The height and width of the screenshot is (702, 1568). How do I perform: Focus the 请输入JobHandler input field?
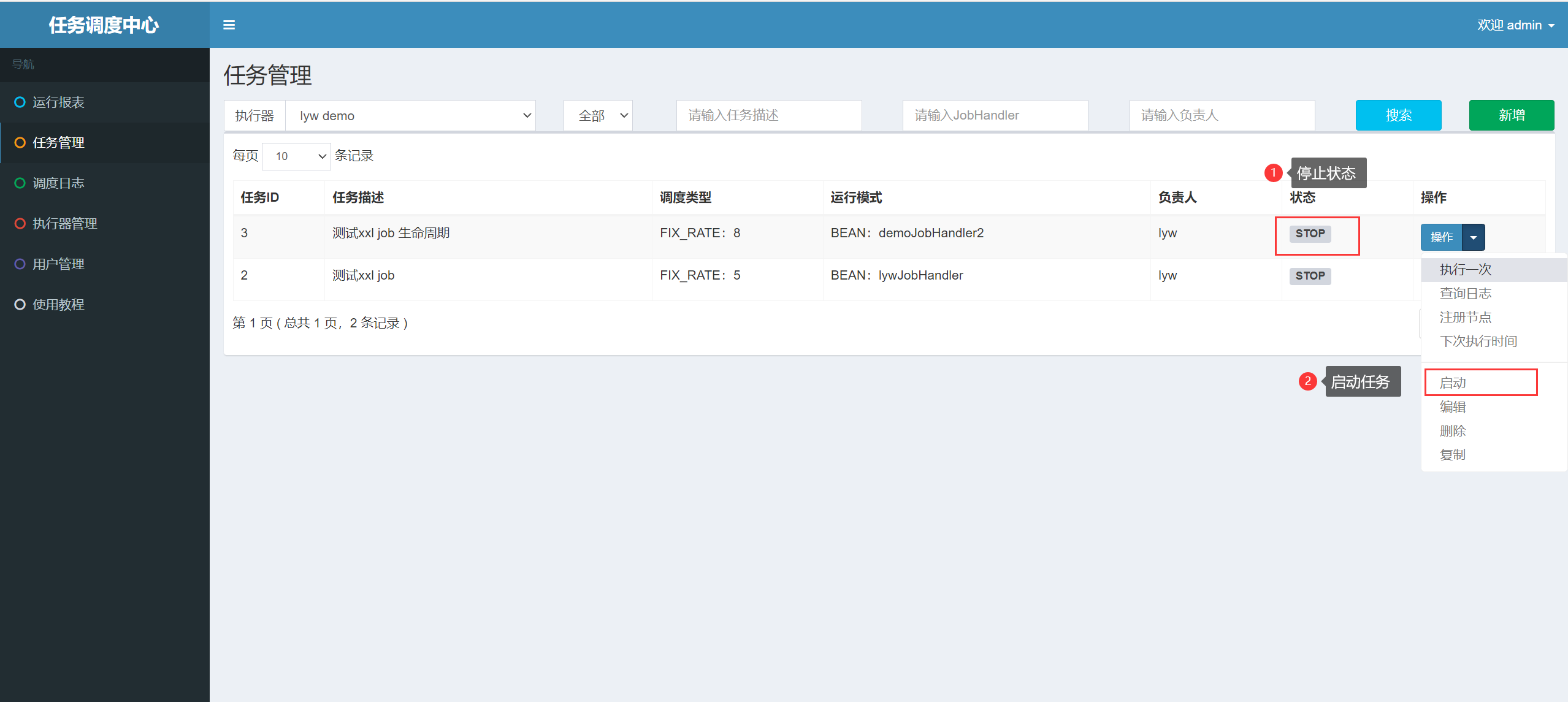(995, 115)
